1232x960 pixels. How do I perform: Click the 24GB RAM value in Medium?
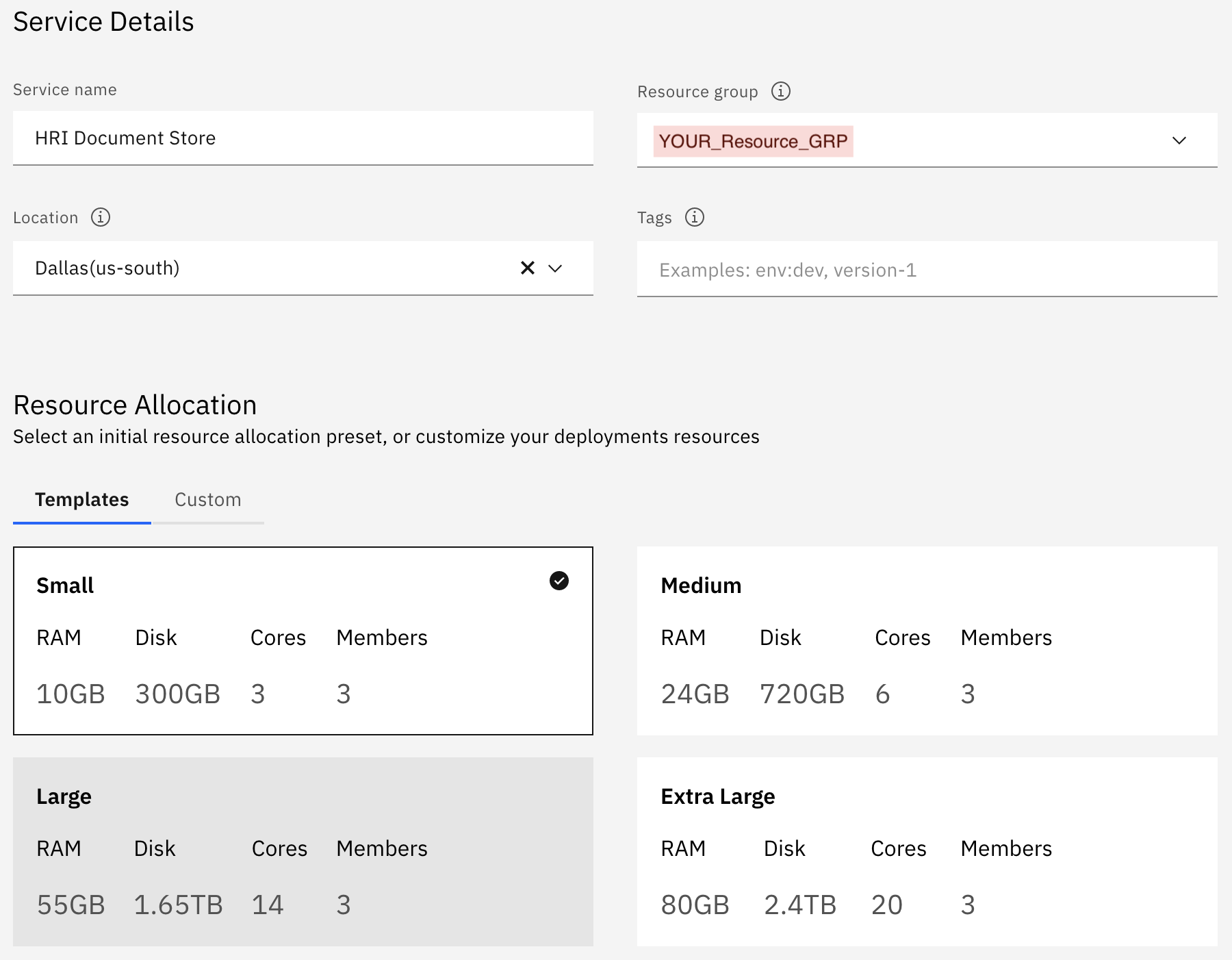click(695, 694)
